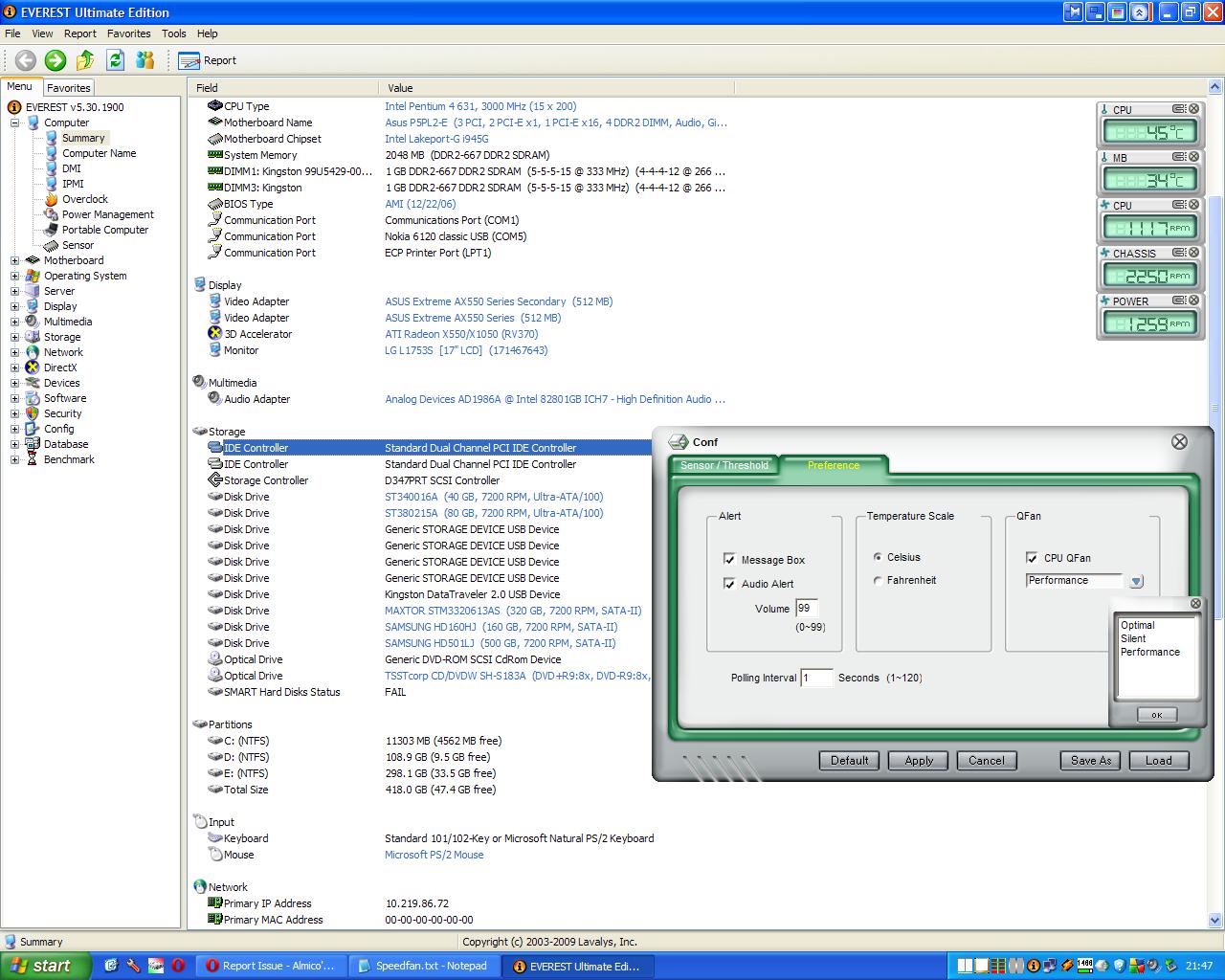Click the Security shield tree icon

click(x=33, y=413)
